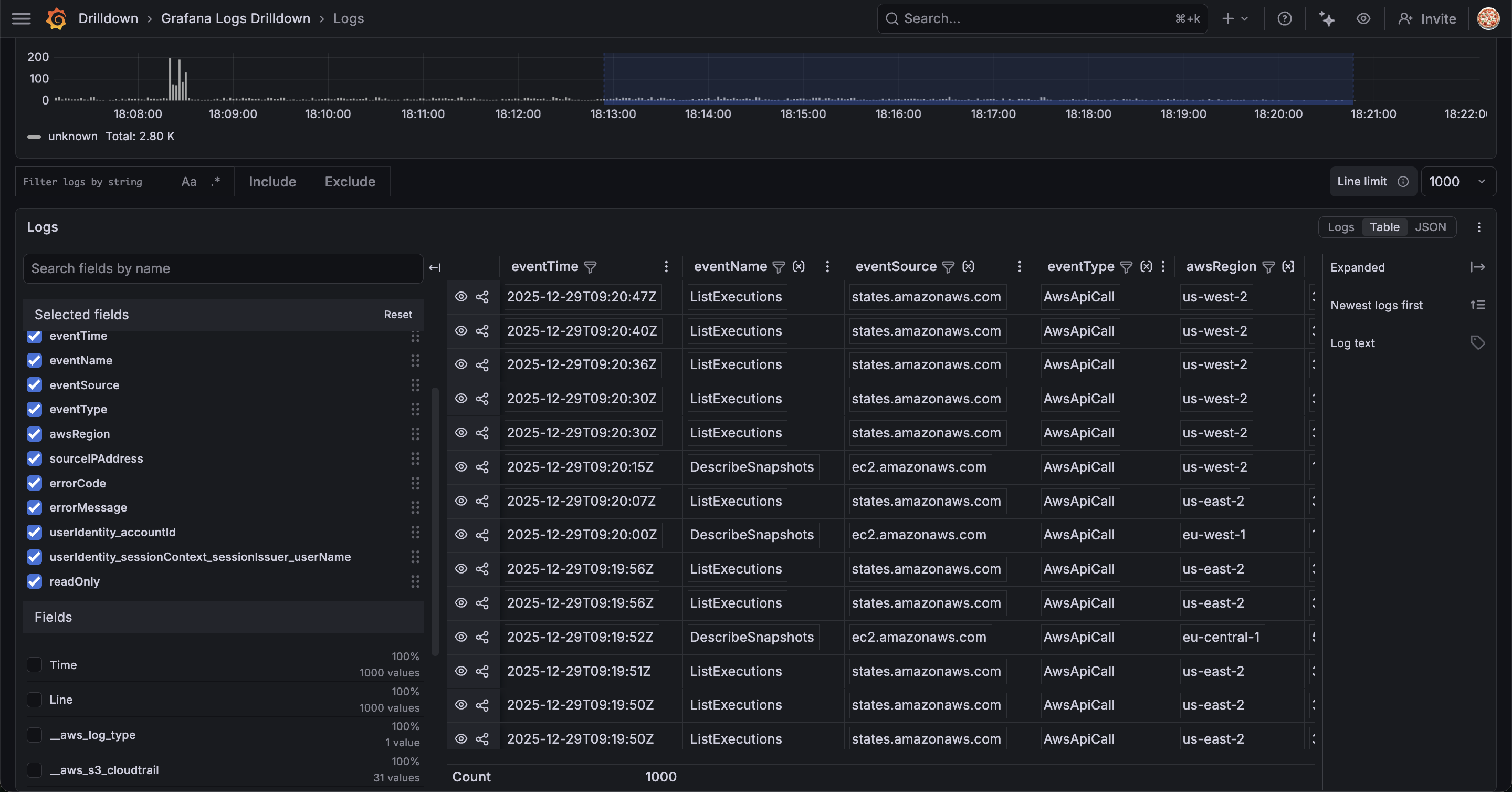Click the Grafana logo icon
The height and width of the screenshot is (792, 1512).
click(x=56, y=19)
